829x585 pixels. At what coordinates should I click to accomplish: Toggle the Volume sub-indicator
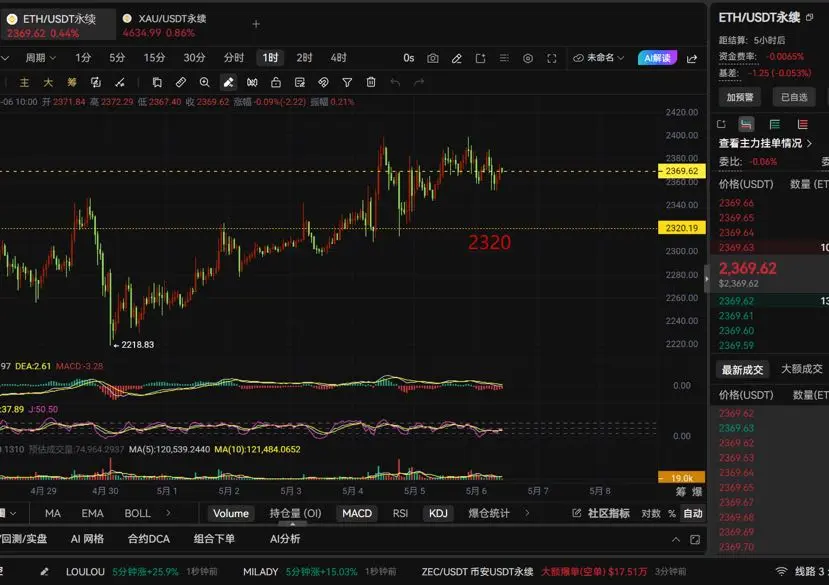pos(231,513)
